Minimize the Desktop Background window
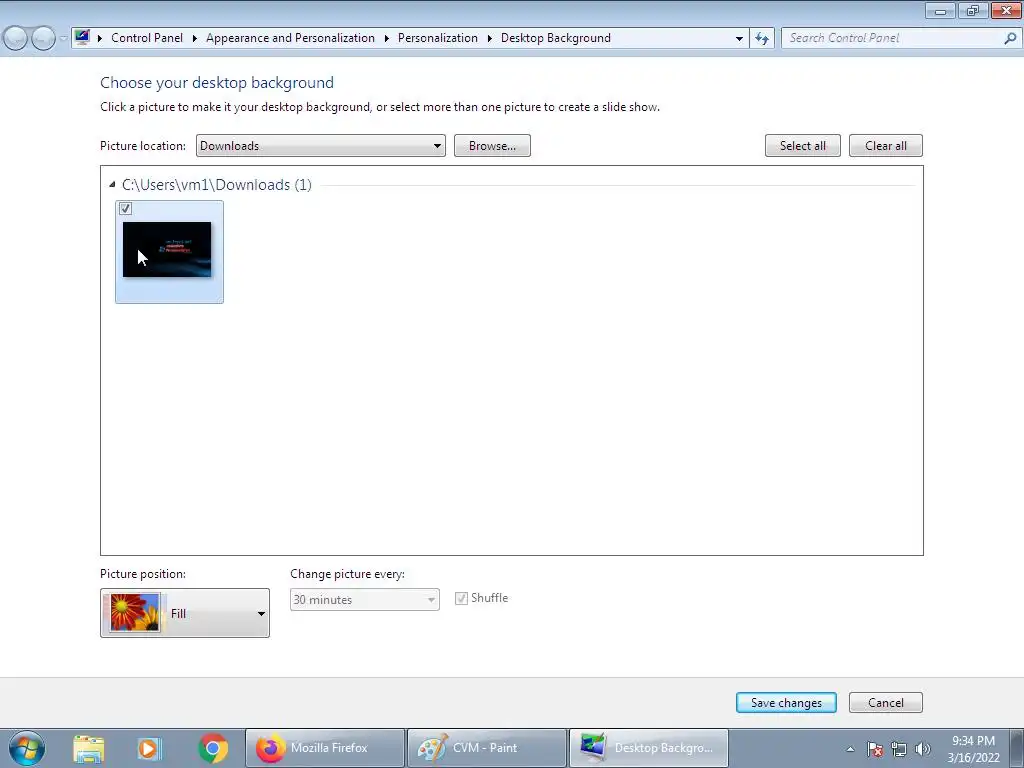Image resolution: width=1024 pixels, height=768 pixels. tap(940, 10)
